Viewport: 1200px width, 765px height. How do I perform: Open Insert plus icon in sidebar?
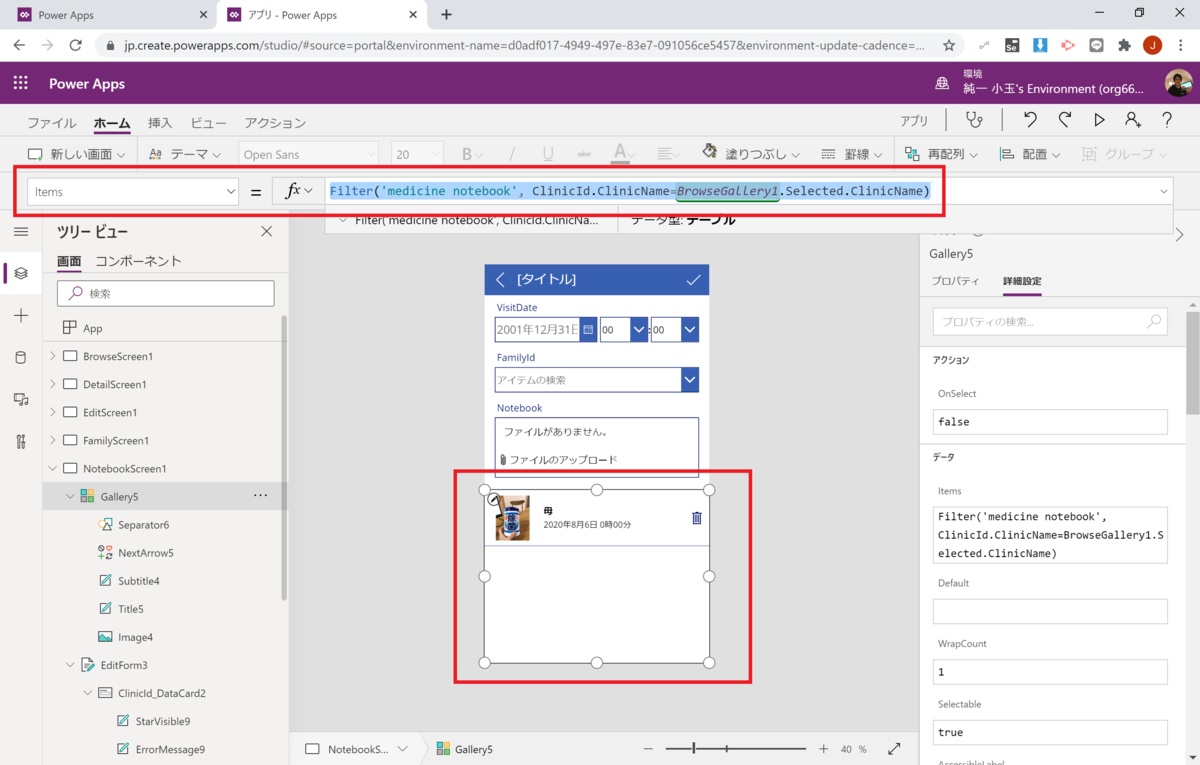pyautogui.click(x=21, y=315)
